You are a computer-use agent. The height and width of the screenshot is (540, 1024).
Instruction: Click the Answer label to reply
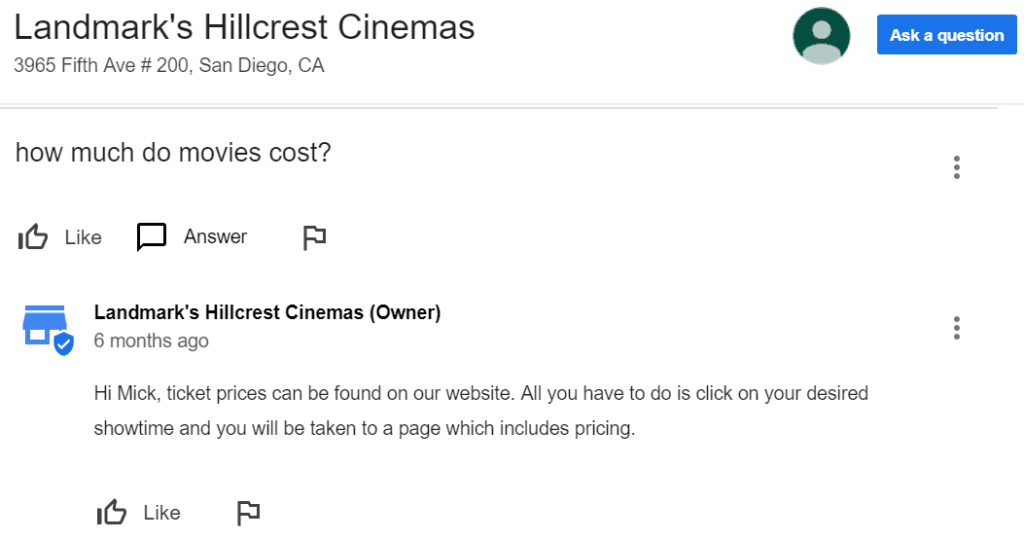(215, 237)
